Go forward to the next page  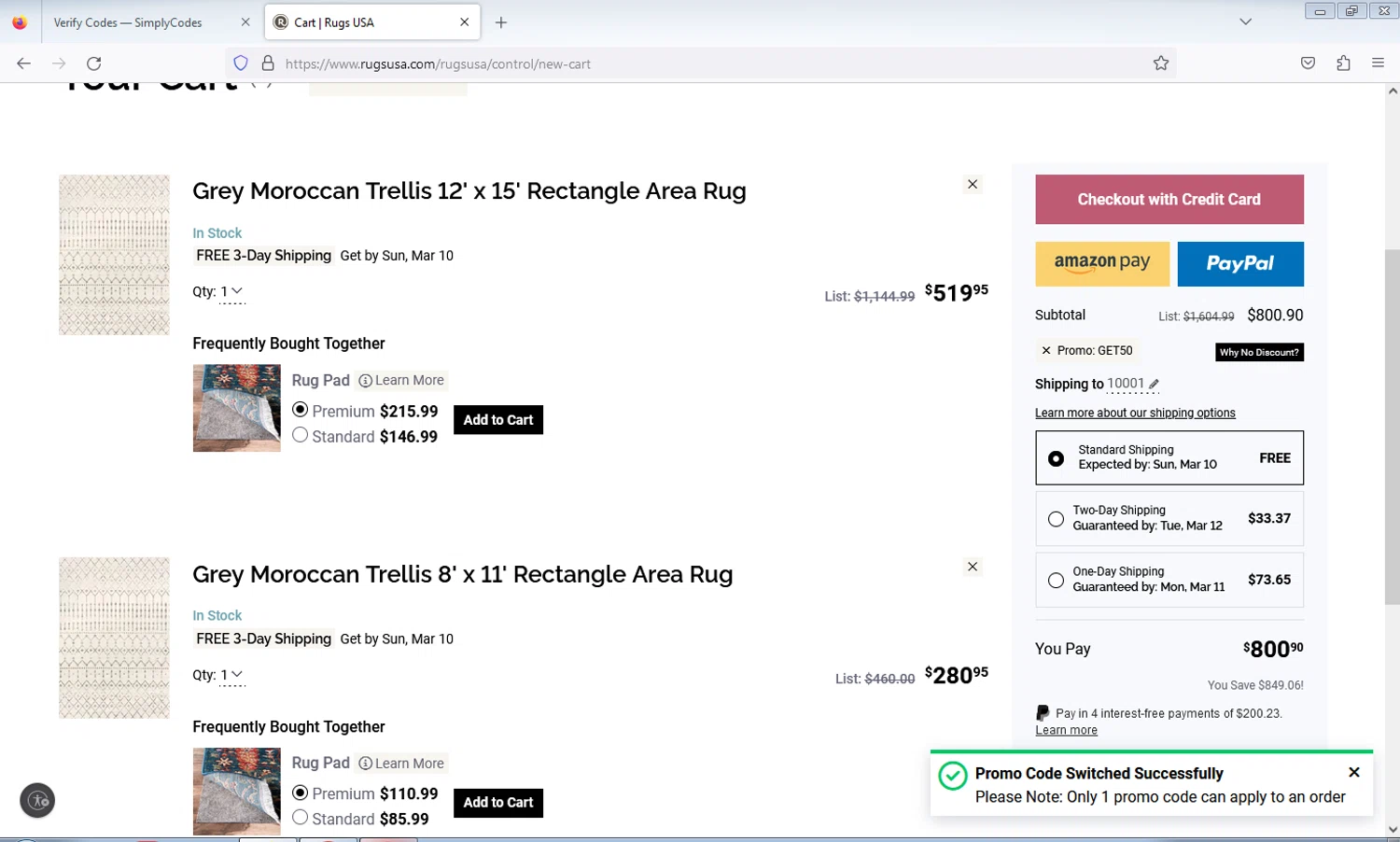tap(59, 63)
